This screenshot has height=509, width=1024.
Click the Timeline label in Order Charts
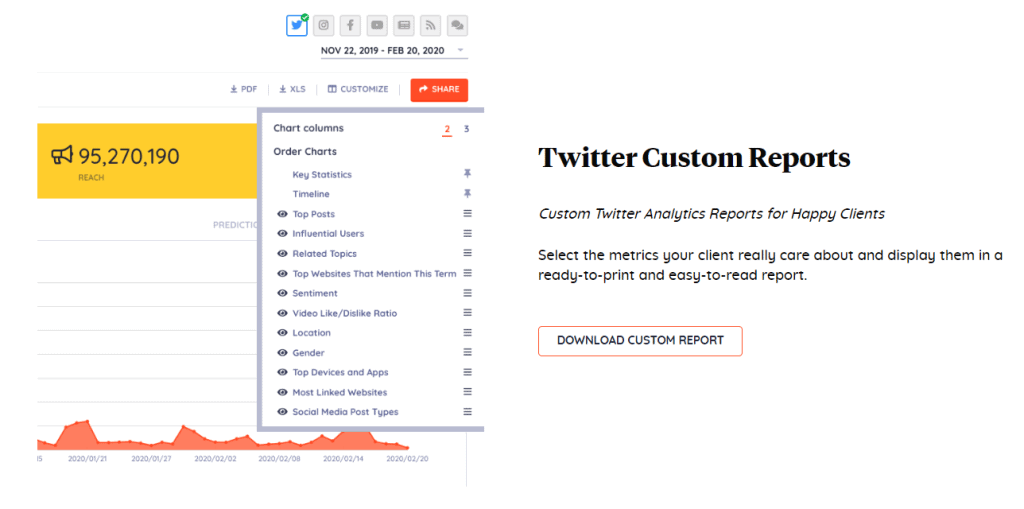311,194
